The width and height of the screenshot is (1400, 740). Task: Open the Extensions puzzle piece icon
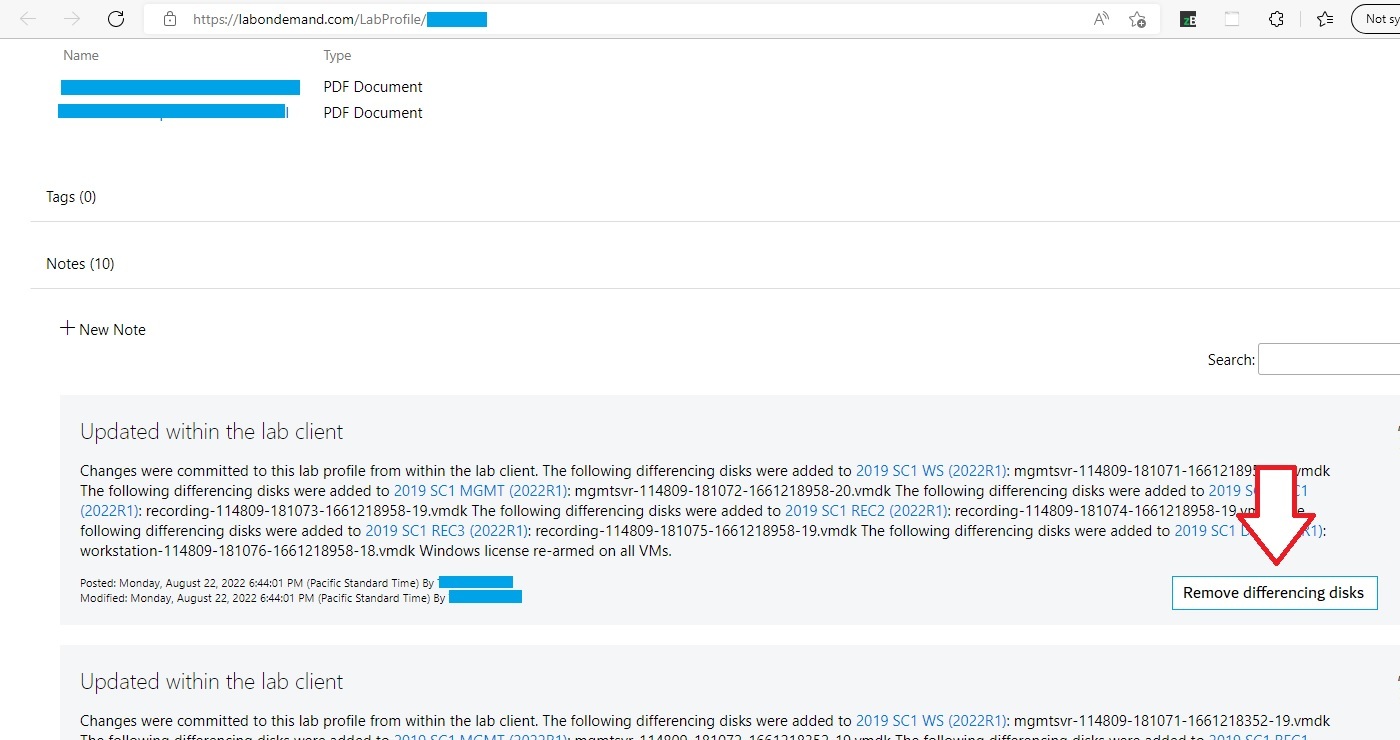[x=1276, y=19]
